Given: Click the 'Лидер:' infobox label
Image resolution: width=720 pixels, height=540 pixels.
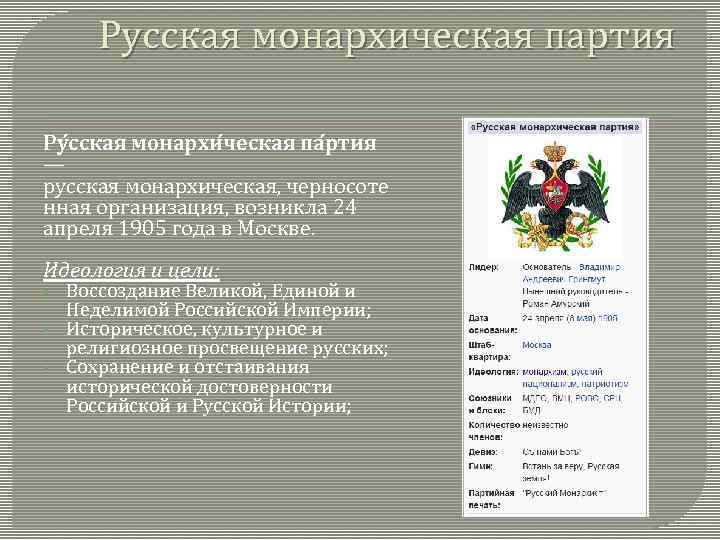Looking at the screenshot, I should (x=484, y=267).
